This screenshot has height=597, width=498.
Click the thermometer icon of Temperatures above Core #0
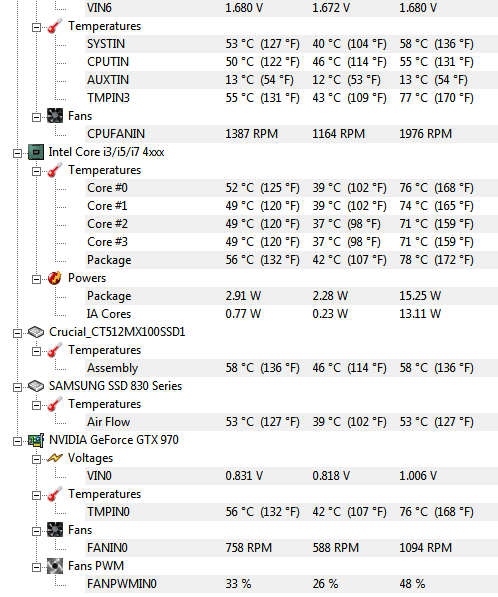click(x=55, y=170)
